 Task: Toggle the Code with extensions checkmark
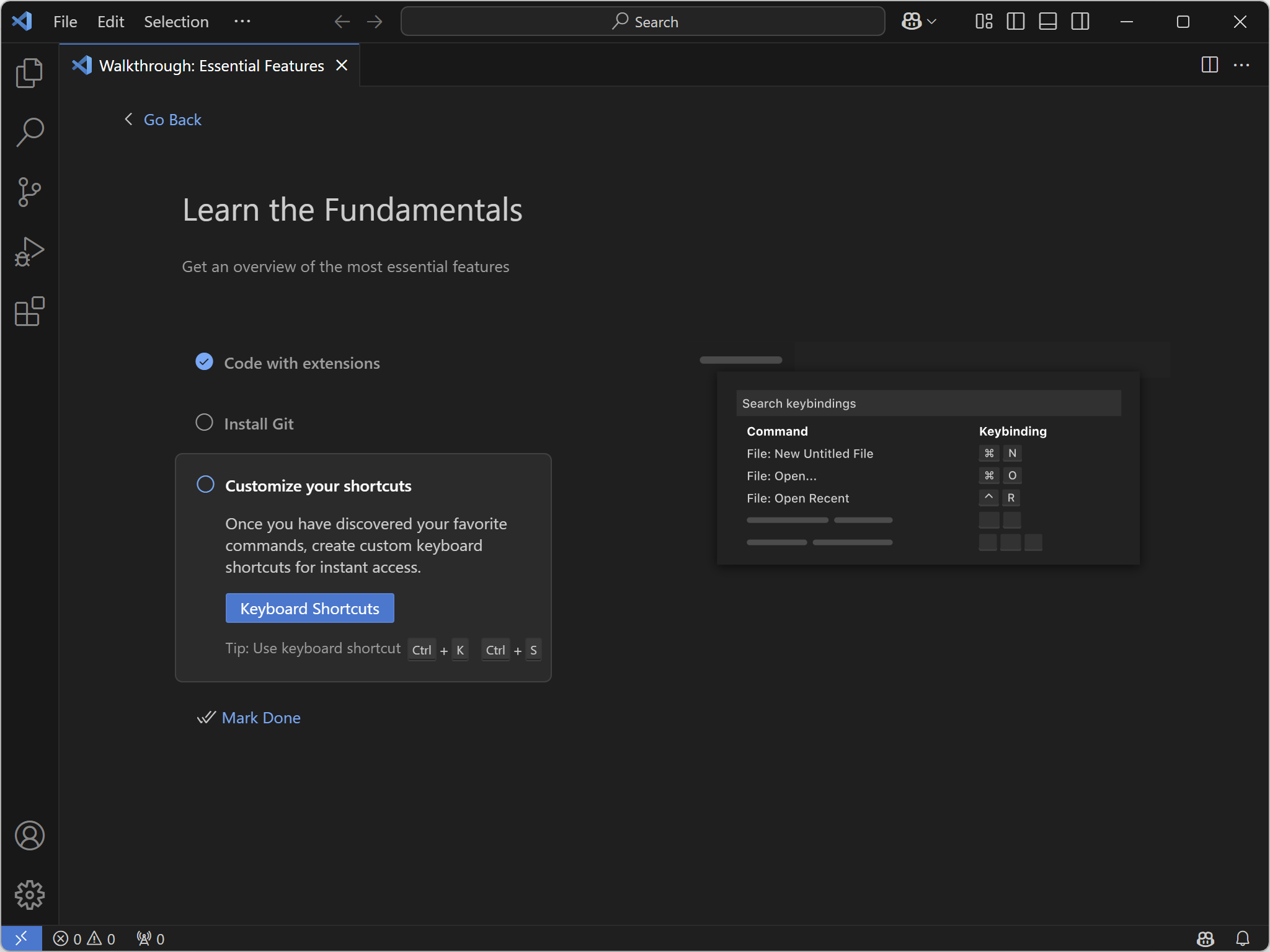[204, 362]
